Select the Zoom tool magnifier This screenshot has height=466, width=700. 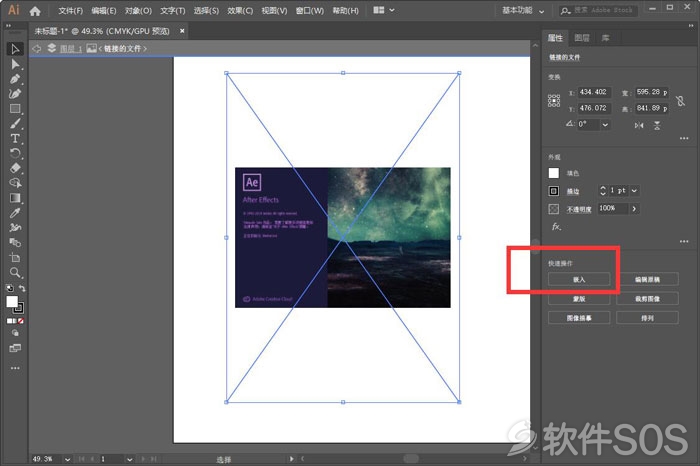[x=15, y=272]
